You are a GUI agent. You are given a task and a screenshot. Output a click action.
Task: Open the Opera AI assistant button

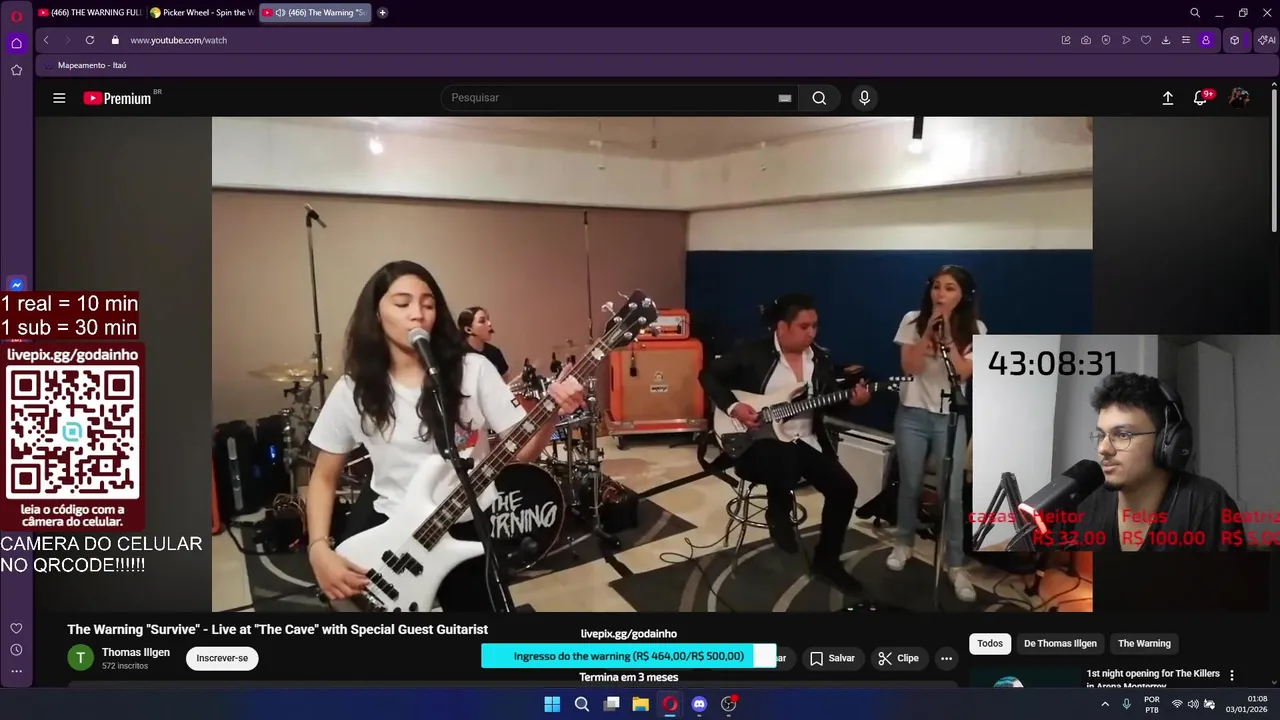1266,40
